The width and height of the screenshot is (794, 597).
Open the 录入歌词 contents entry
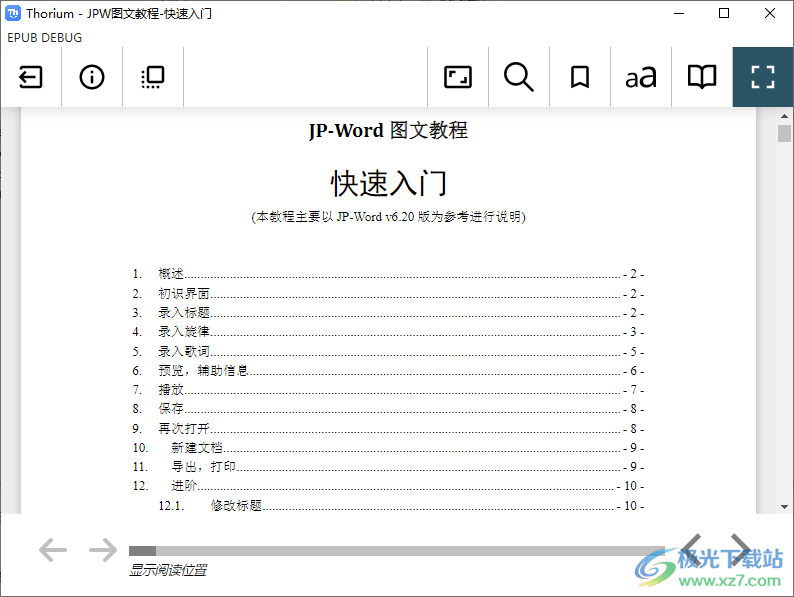(x=388, y=351)
